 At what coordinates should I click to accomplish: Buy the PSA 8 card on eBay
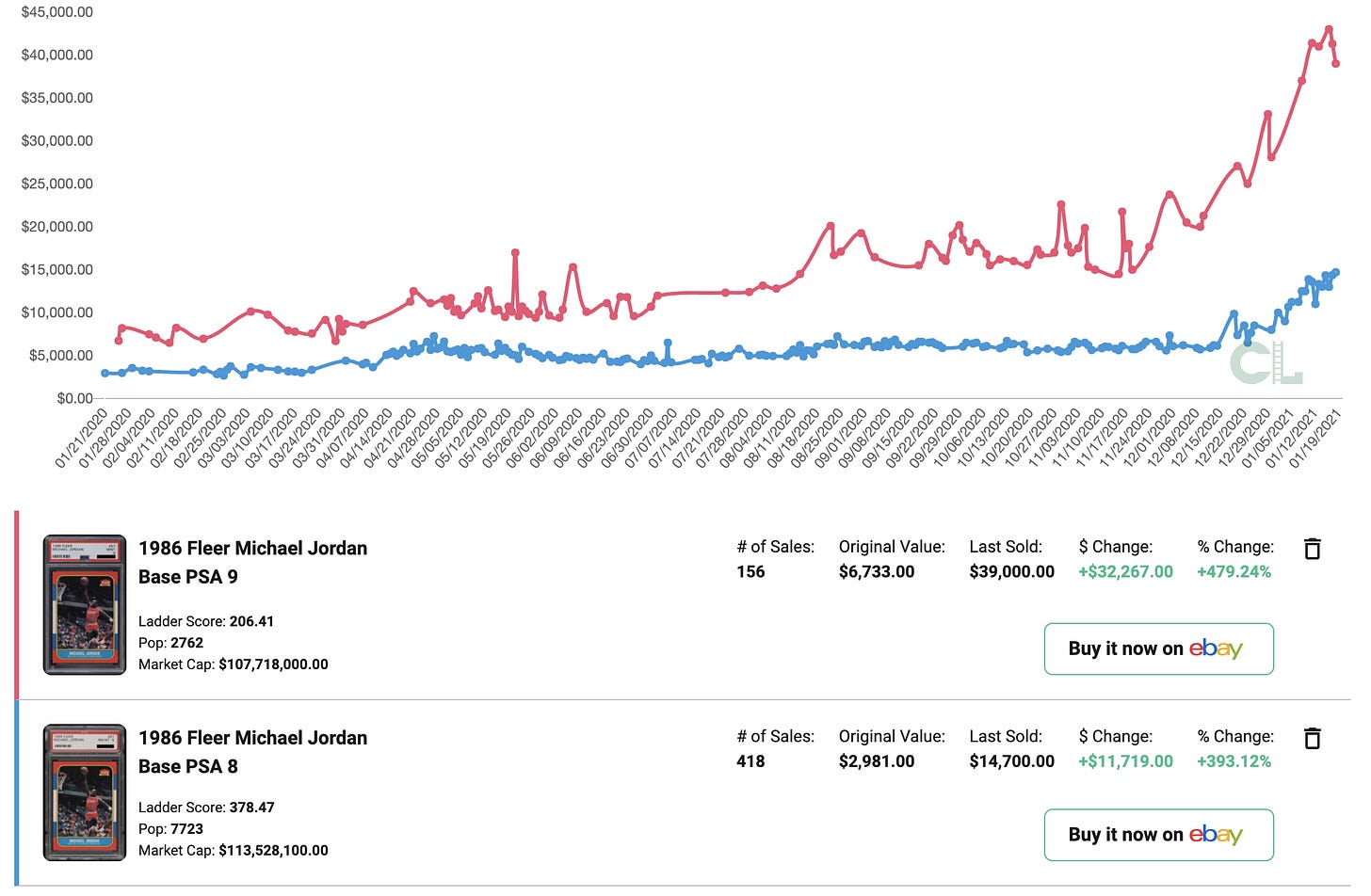1158,835
